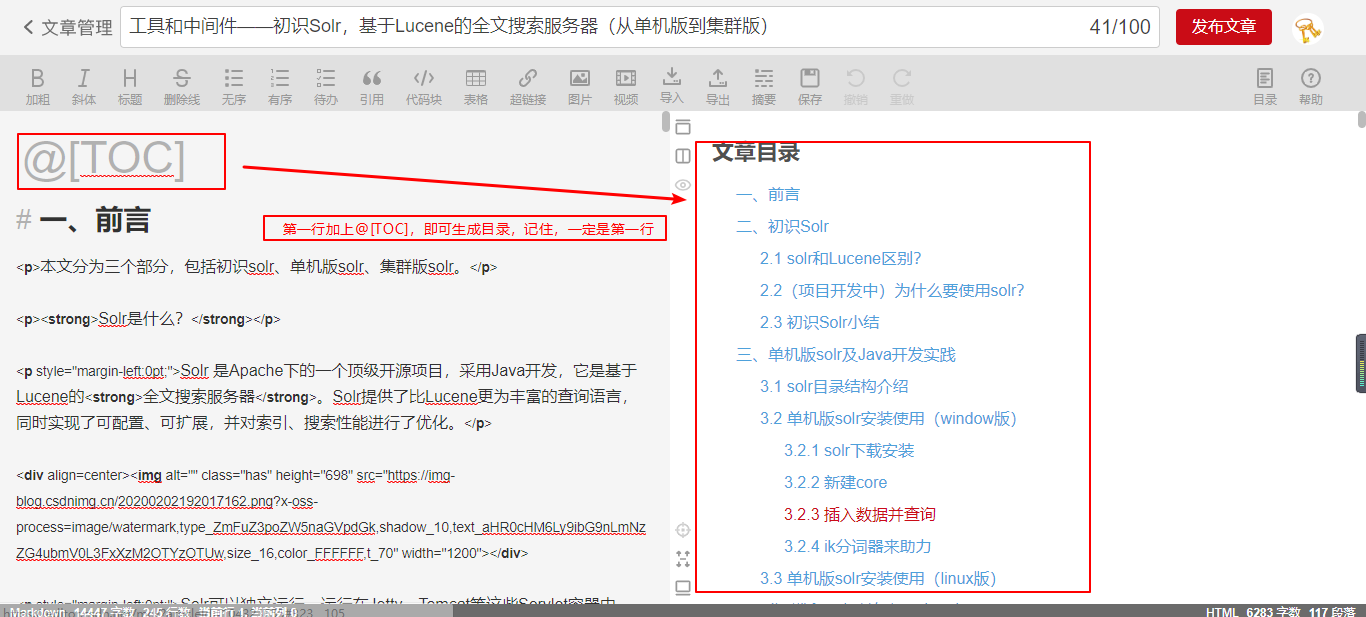Apply italic formatting (斜体)
Viewport: 1366px width, 617px height.
pyautogui.click(x=84, y=87)
